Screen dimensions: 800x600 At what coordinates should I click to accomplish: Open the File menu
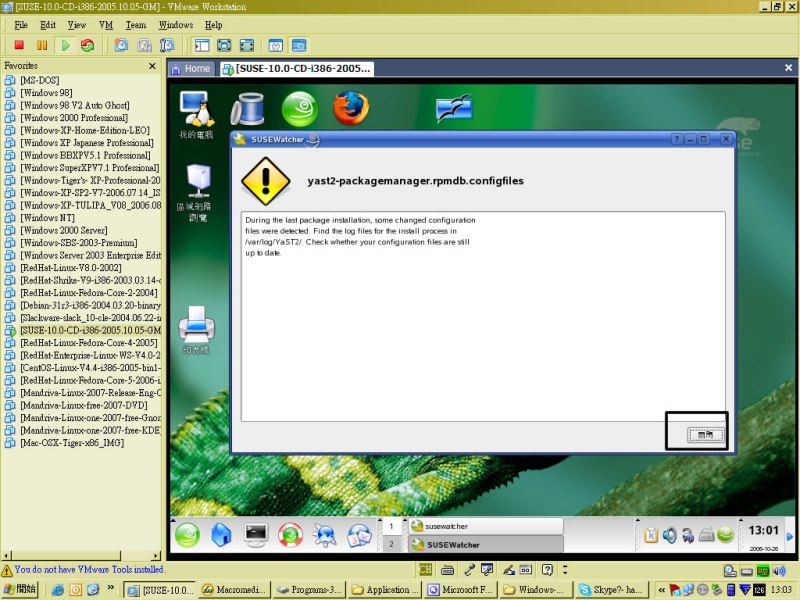click(x=21, y=25)
